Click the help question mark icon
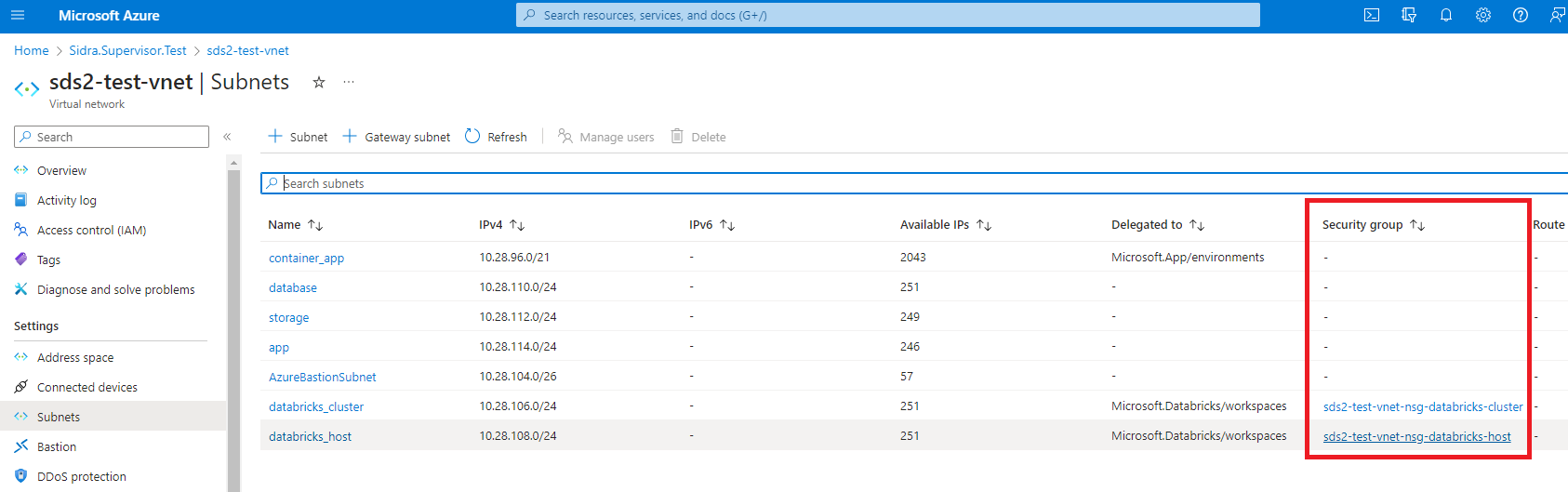The height and width of the screenshot is (492, 1568). 1521,15
